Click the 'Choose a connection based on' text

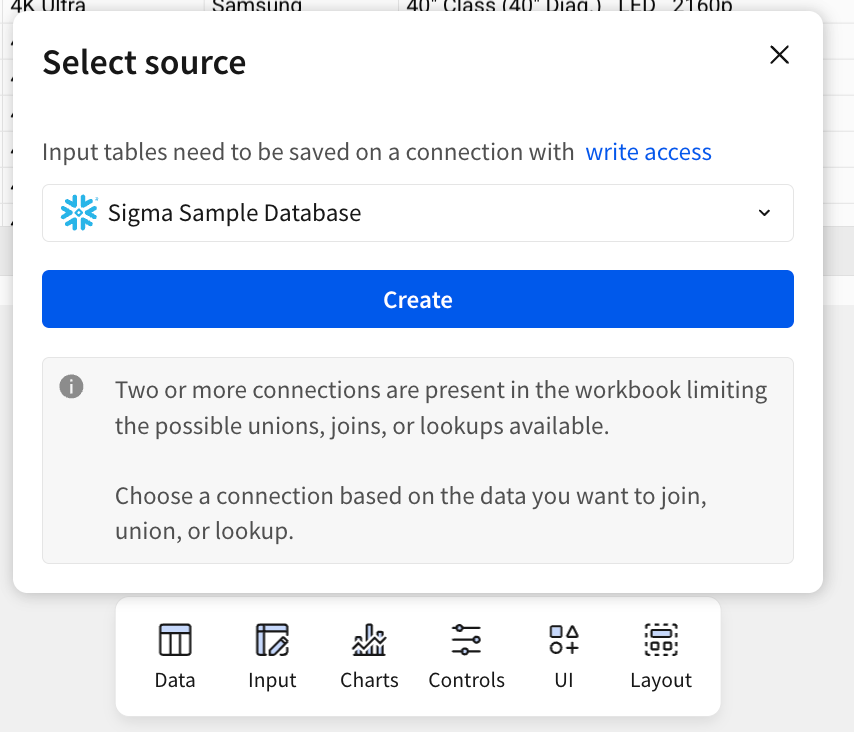click(x=411, y=513)
